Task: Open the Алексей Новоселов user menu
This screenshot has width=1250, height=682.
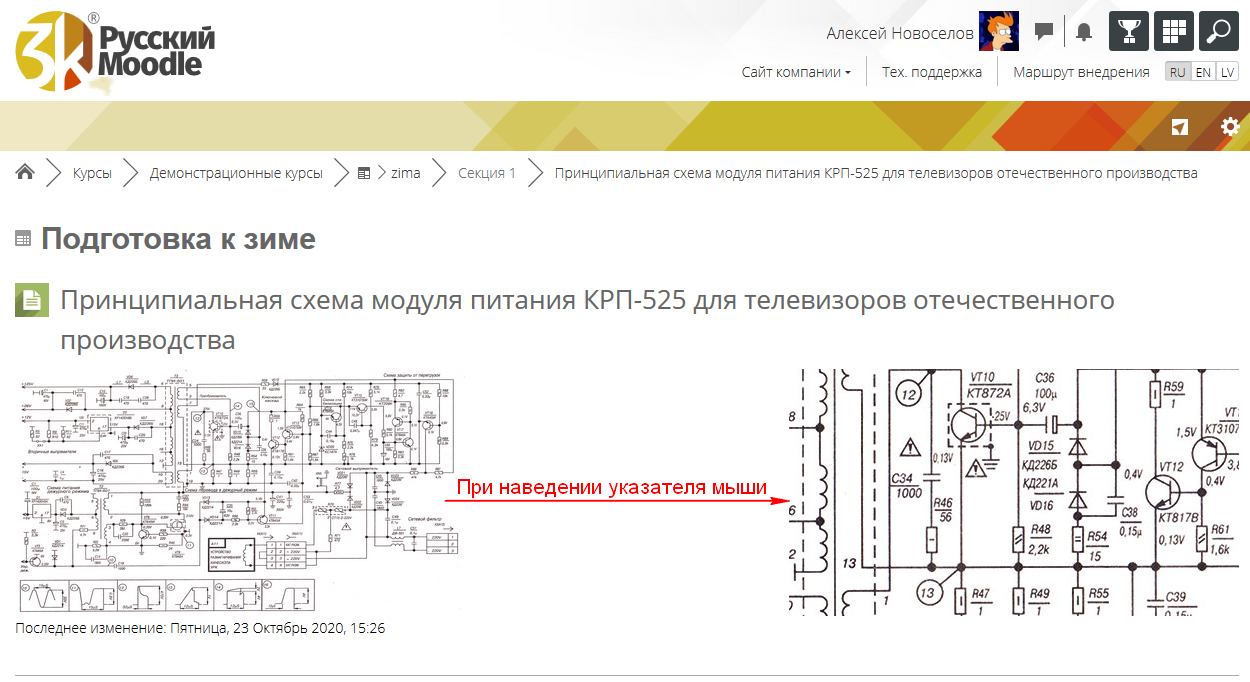Action: click(x=899, y=33)
